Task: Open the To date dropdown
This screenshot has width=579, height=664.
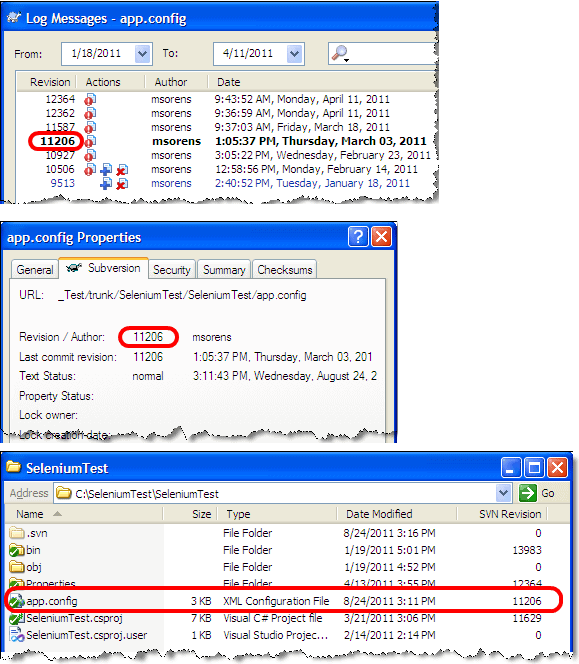Action: tap(295, 54)
